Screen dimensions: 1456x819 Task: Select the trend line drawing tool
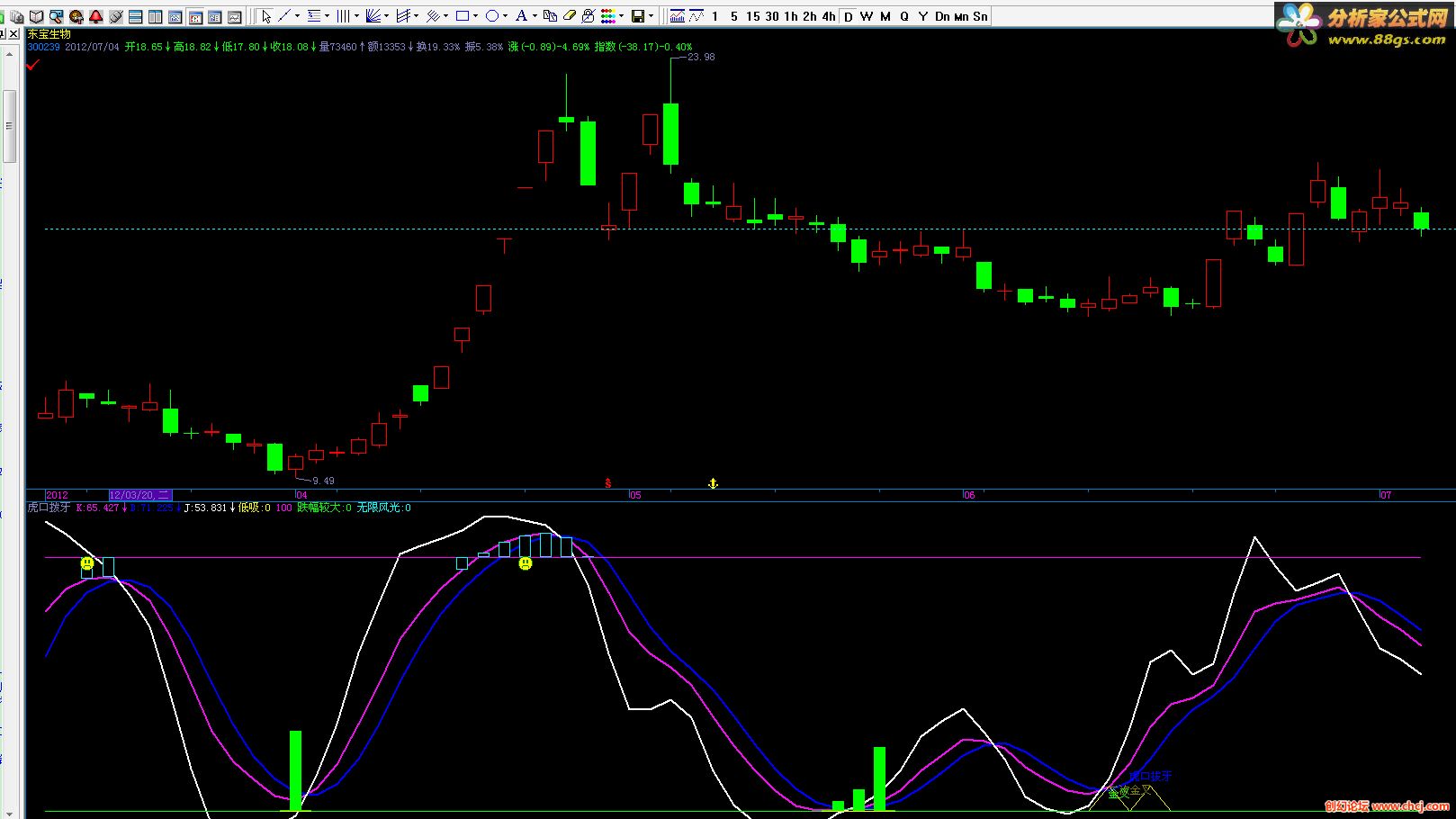[283, 16]
